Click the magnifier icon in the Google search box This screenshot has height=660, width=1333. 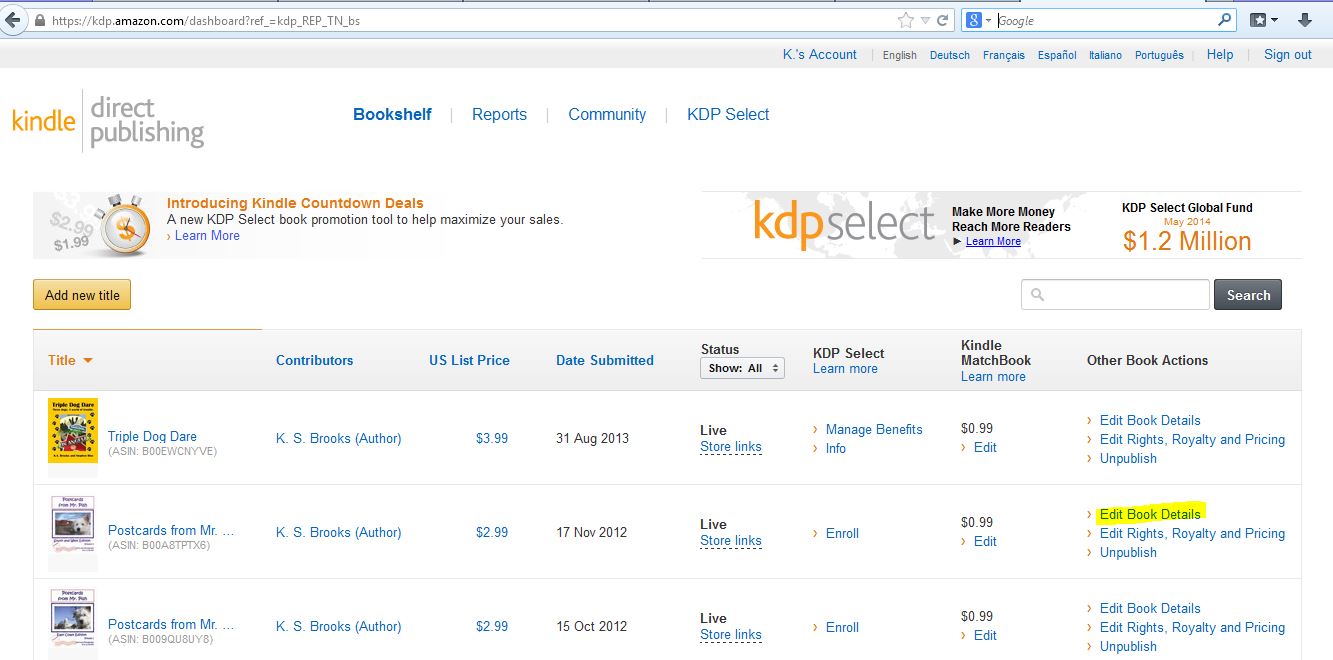tap(1224, 20)
